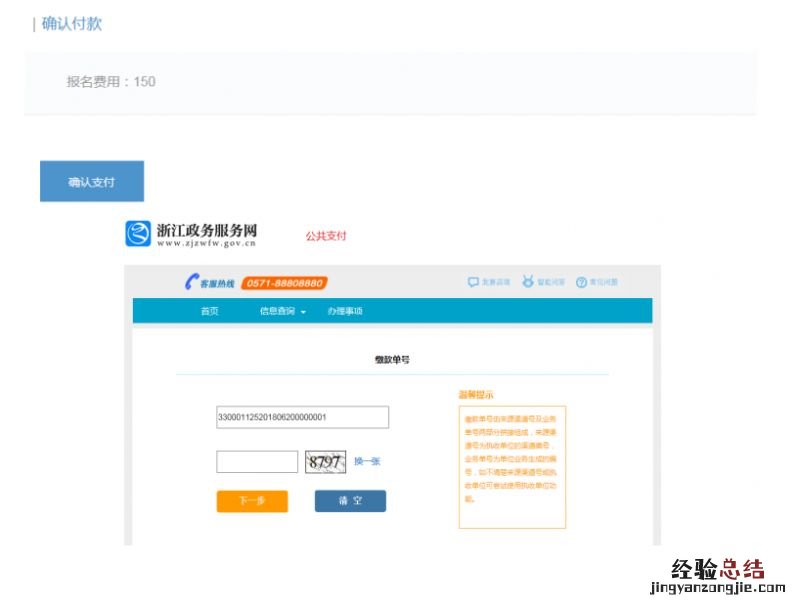Click the robot smart Q&A icon
The image size is (800, 606).
[x=528, y=282]
